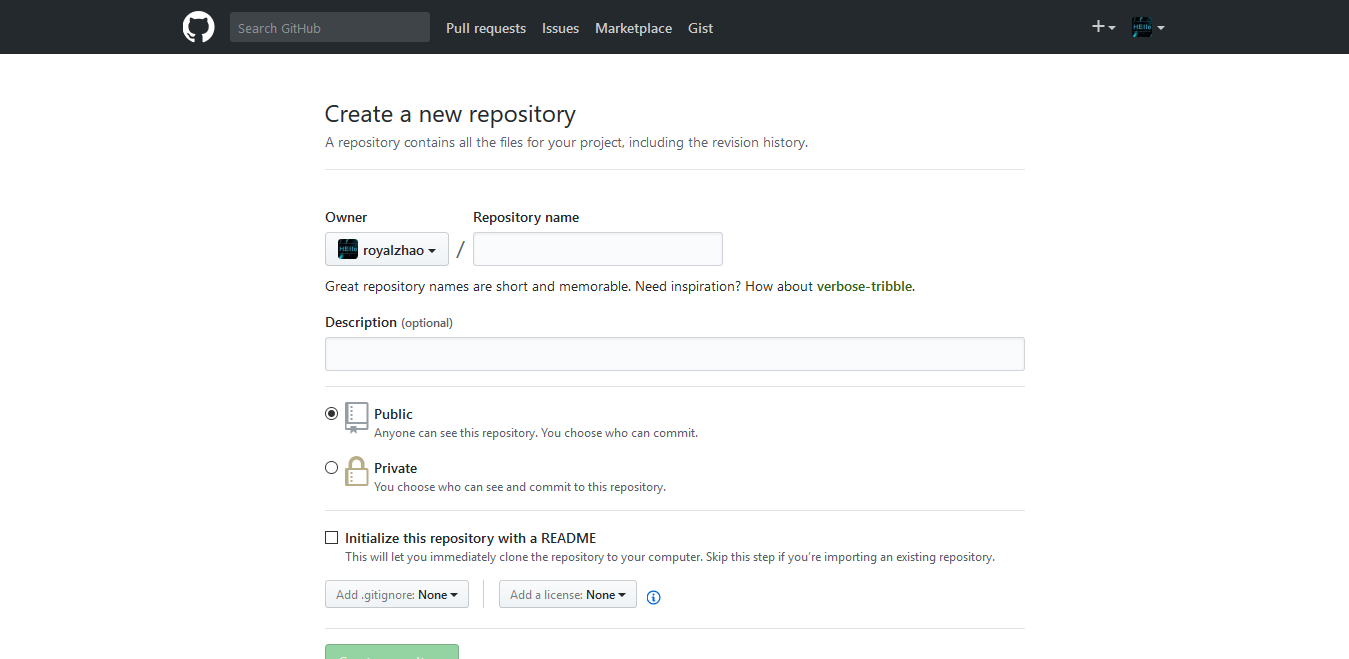
Task: Select the Public radio button
Action: point(332,413)
